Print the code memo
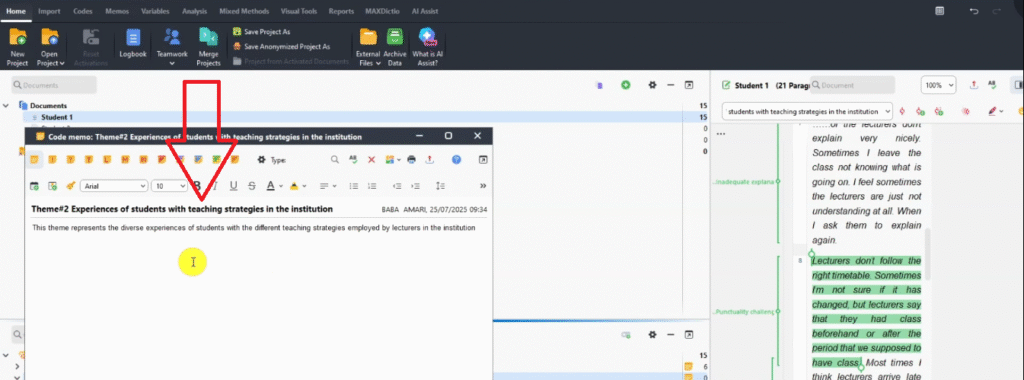 tap(411, 159)
